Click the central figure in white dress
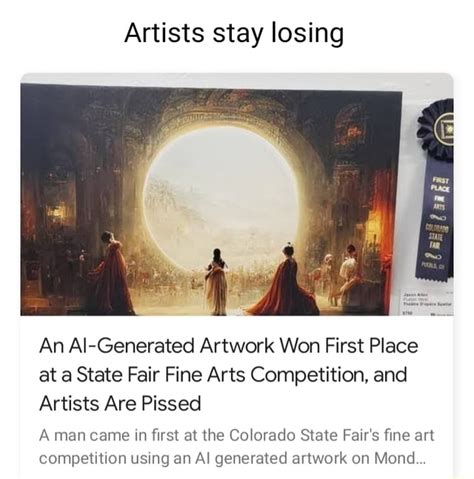Screen dimensions: 474x479 216,282
